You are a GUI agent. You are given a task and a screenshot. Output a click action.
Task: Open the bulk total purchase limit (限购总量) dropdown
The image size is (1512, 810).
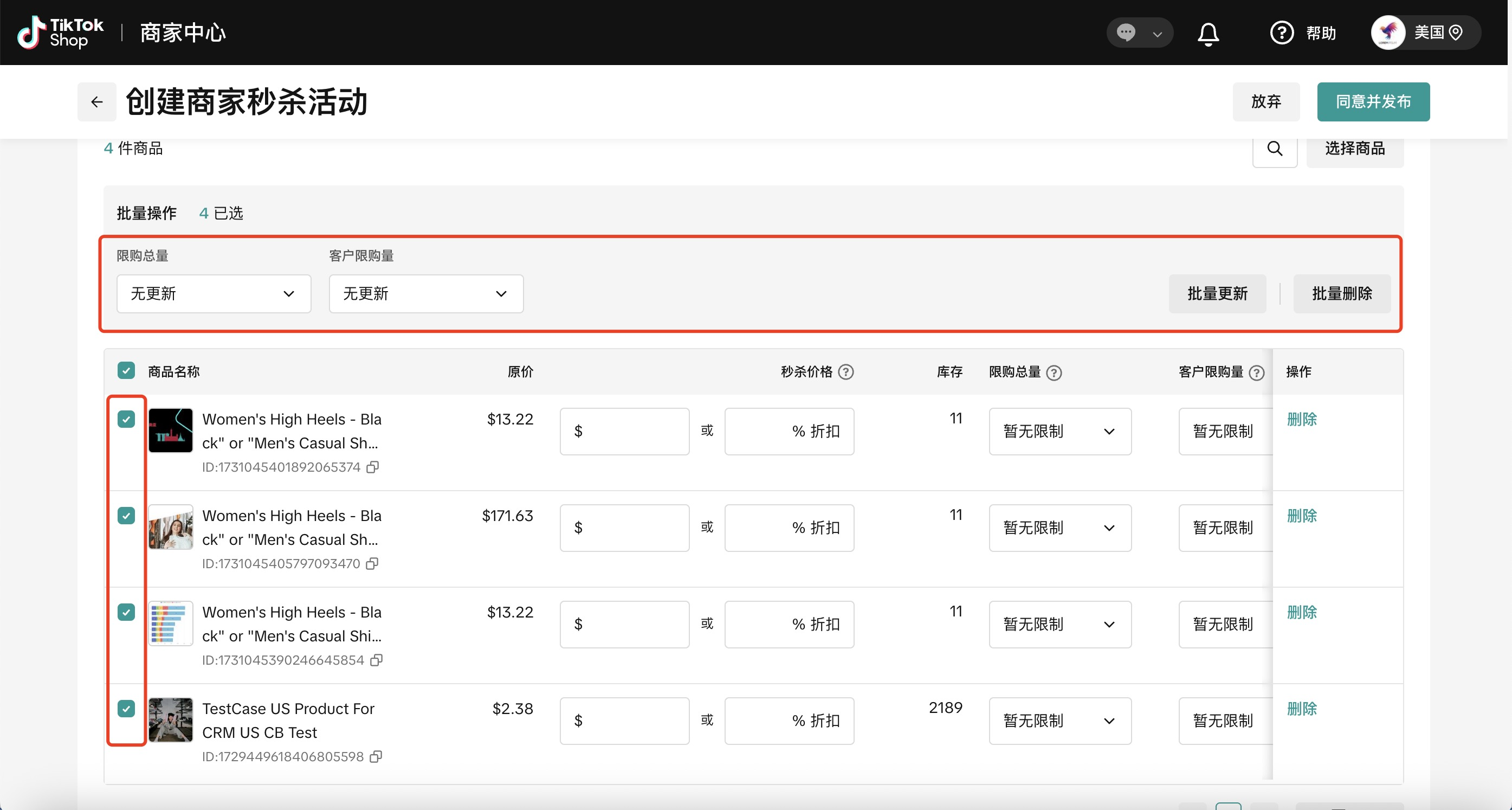[213, 294]
